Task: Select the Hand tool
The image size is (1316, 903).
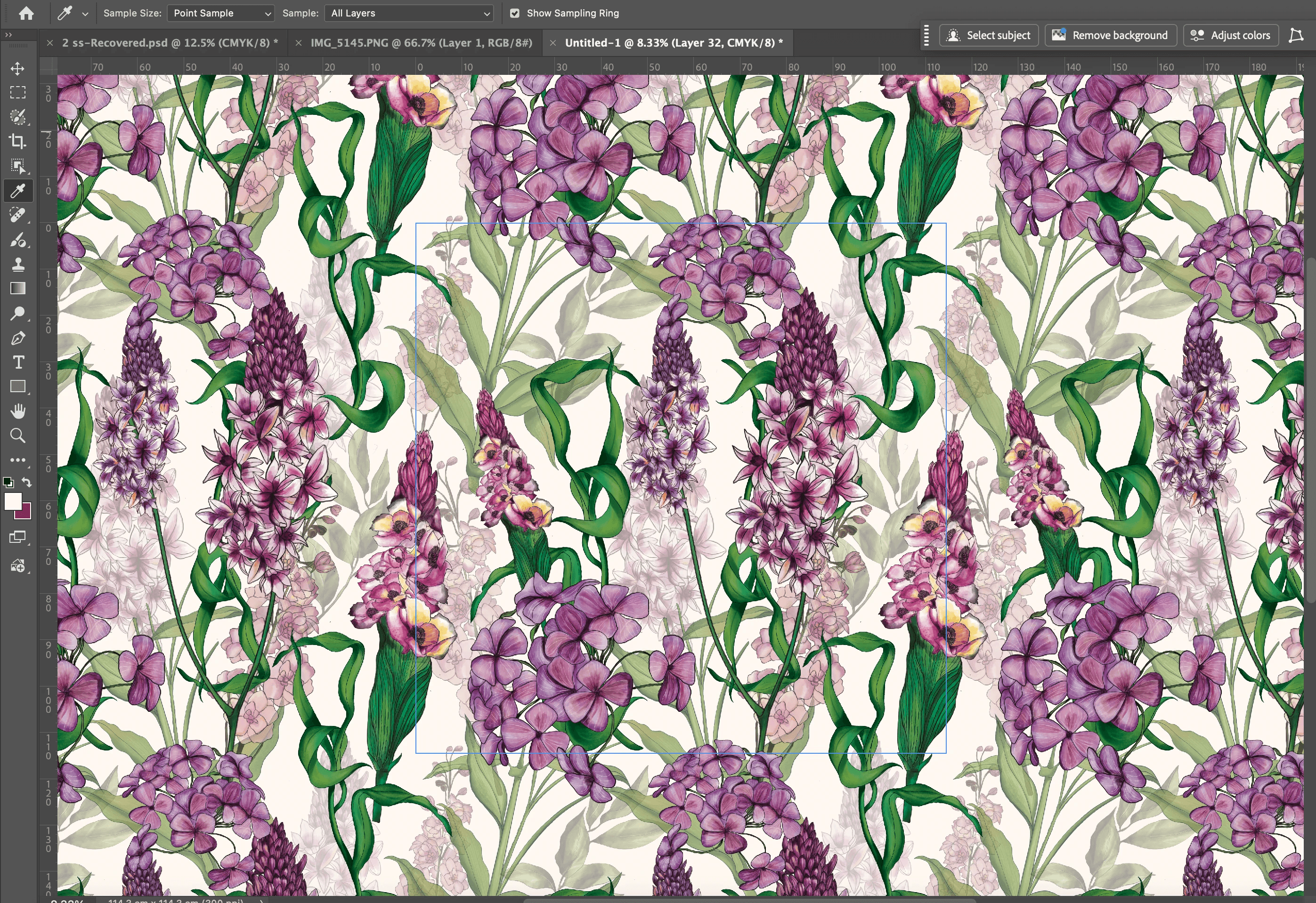Action: pos(17,411)
